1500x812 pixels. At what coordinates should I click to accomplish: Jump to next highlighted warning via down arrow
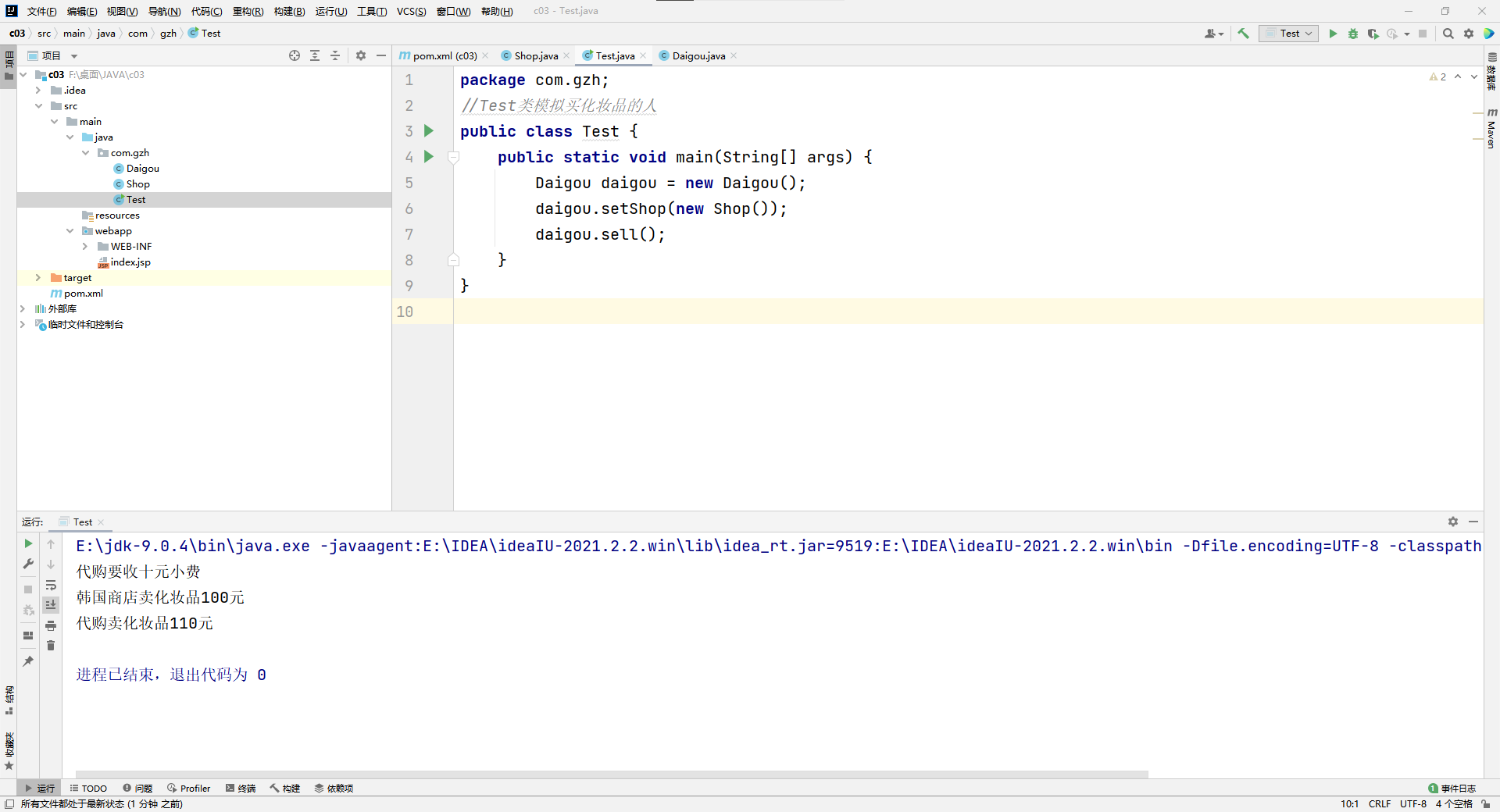pyautogui.click(x=1474, y=77)
